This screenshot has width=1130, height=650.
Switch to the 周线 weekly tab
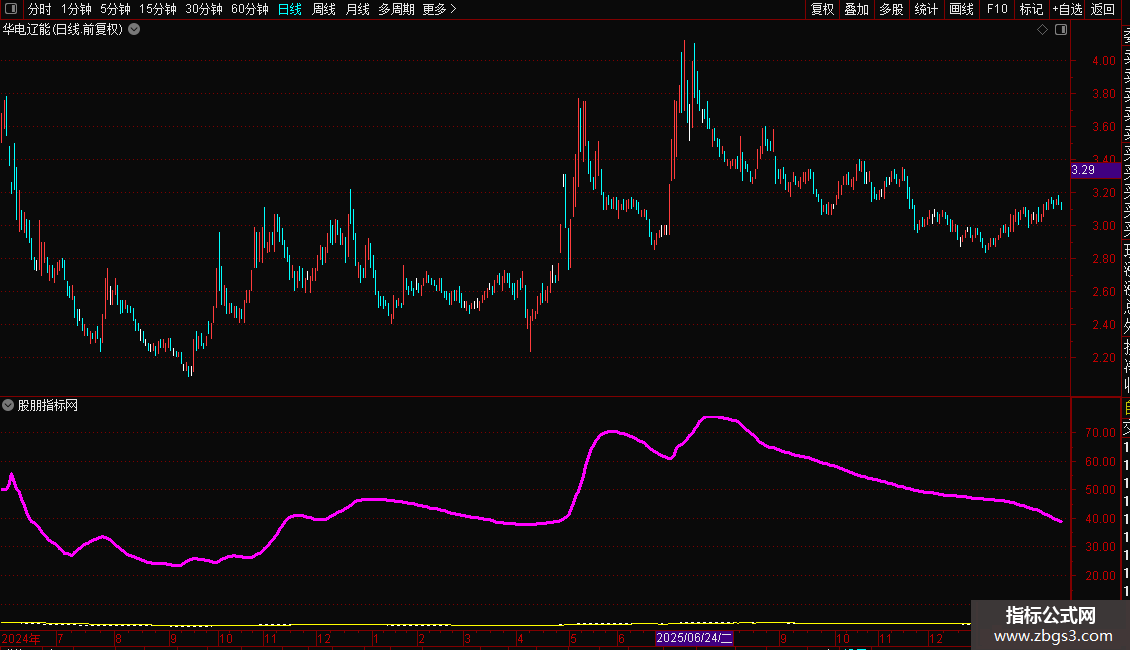(324, 9)
